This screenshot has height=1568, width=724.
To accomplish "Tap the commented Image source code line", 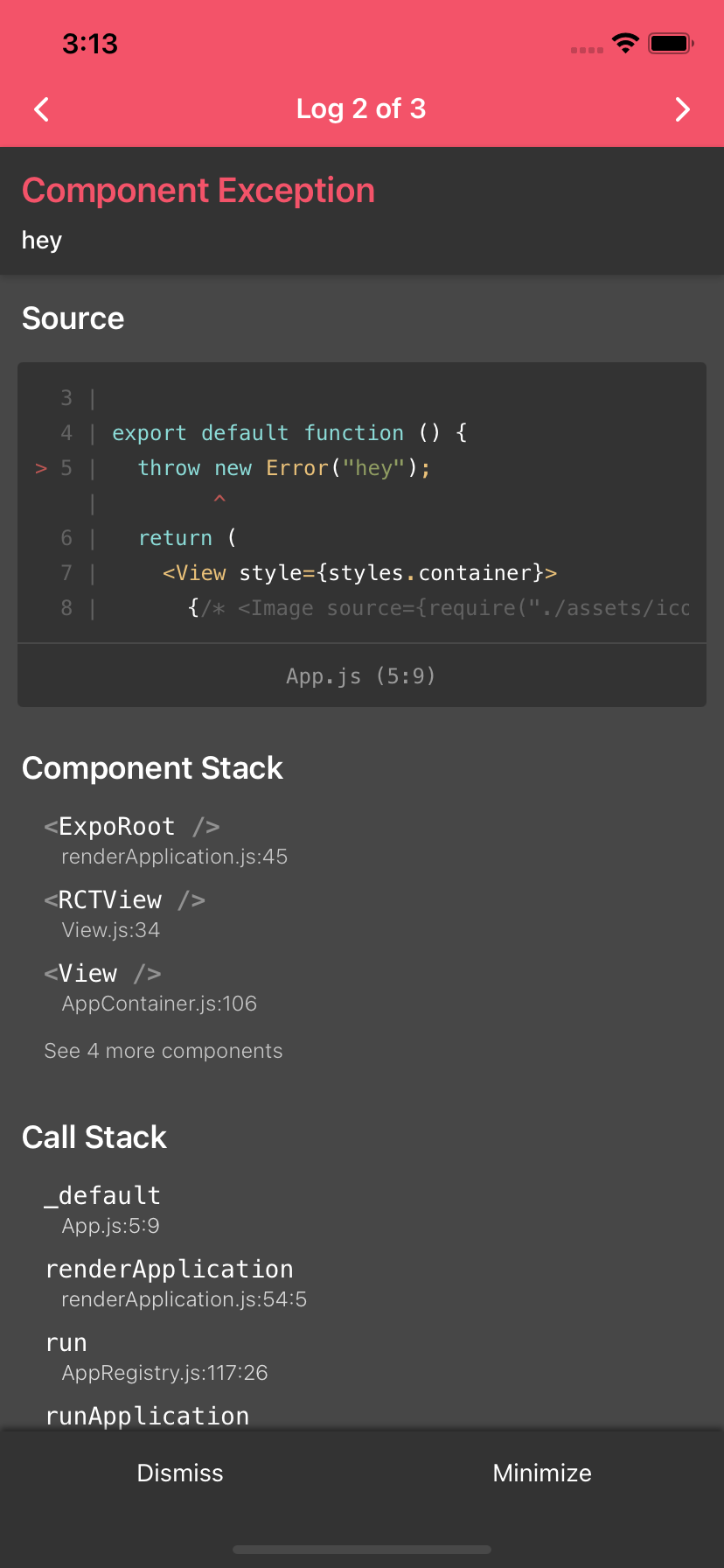I will (x=439, y=608).
